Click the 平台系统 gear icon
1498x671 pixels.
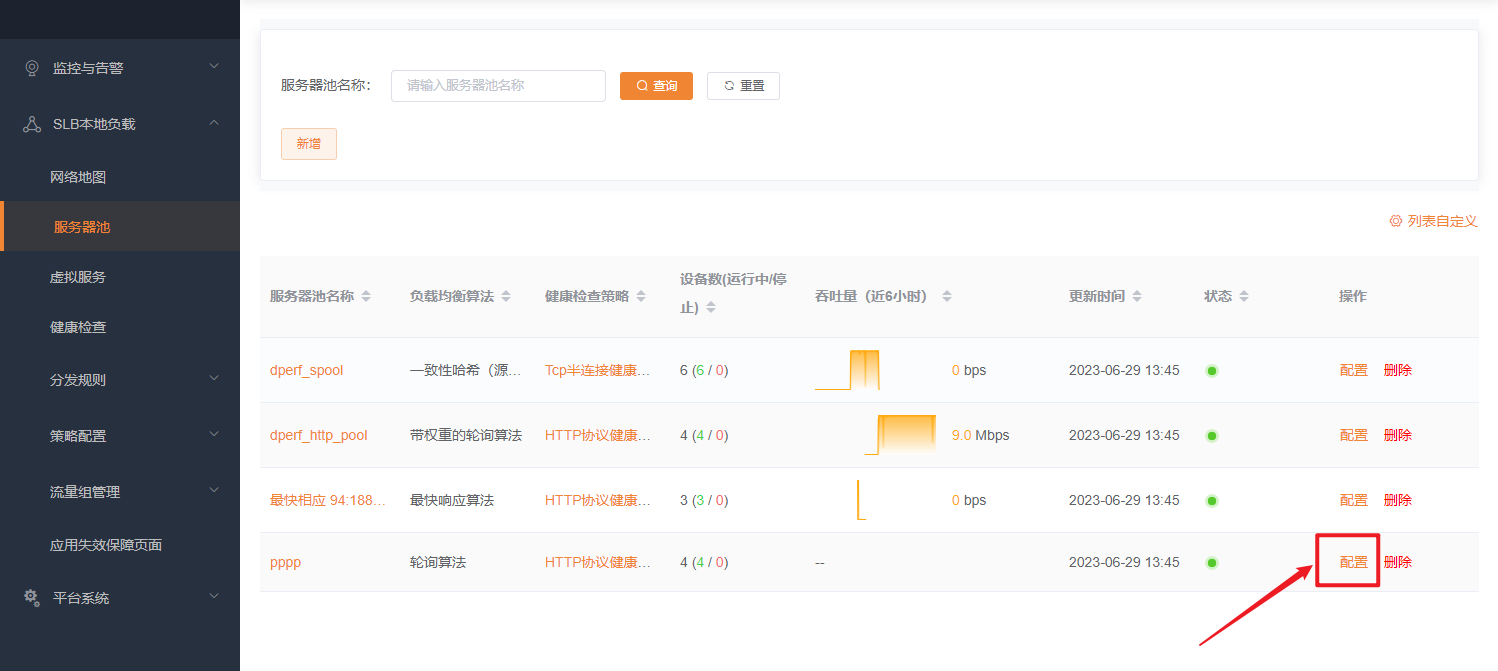coord(32,597)
